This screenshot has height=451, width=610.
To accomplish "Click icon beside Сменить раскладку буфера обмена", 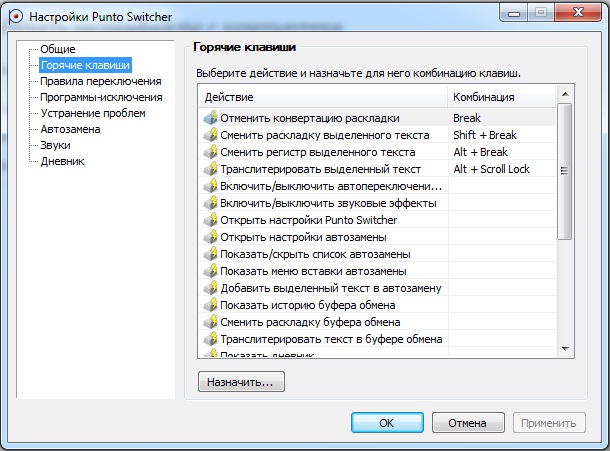I will 210,322.
